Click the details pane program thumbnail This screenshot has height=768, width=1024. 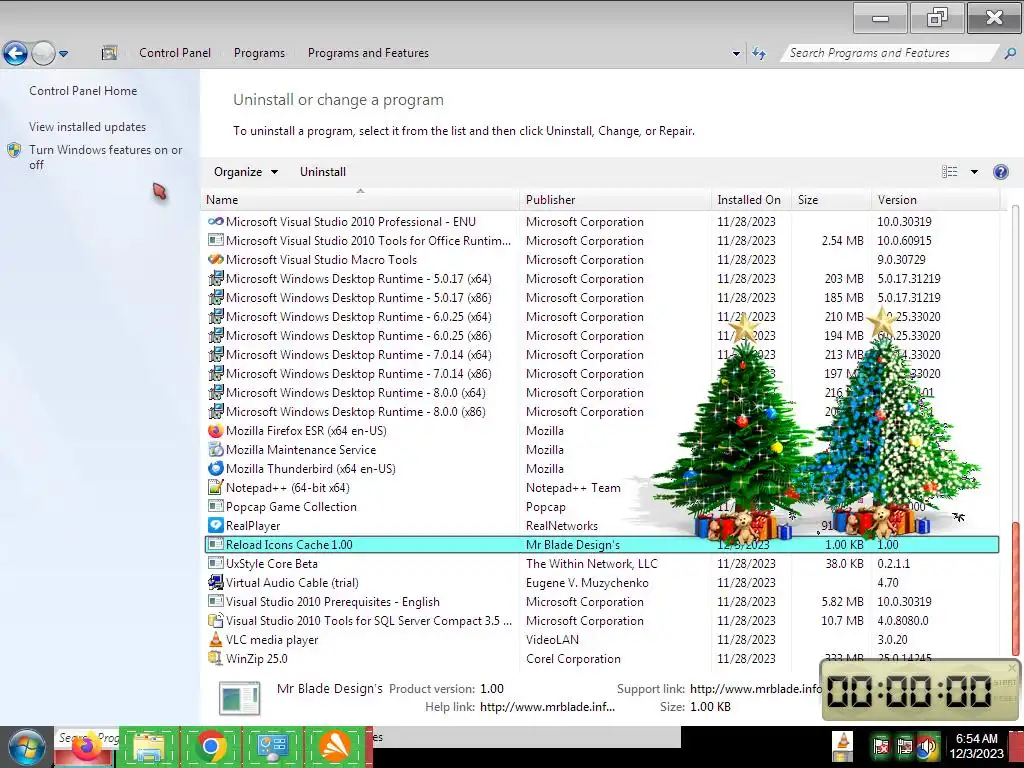point(240,697)
